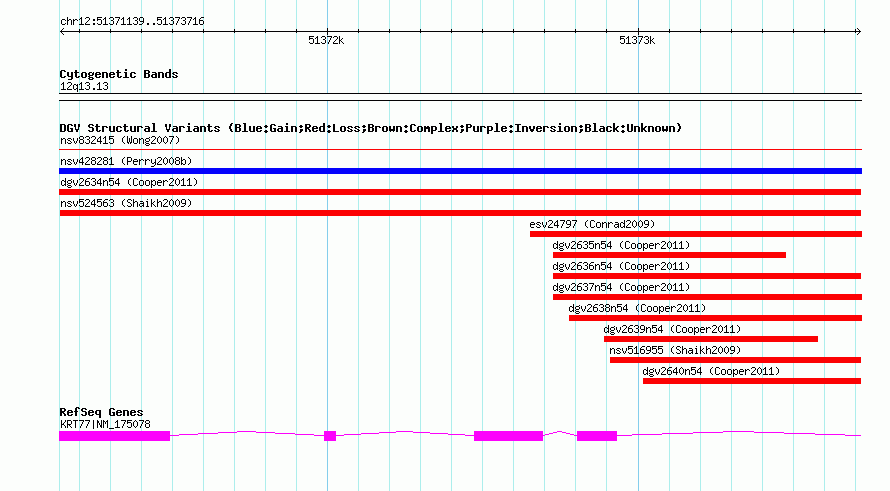Open variant label esv24797 (Conrad2009)
Screen dimensions: 890x491
tap(592, 224)
